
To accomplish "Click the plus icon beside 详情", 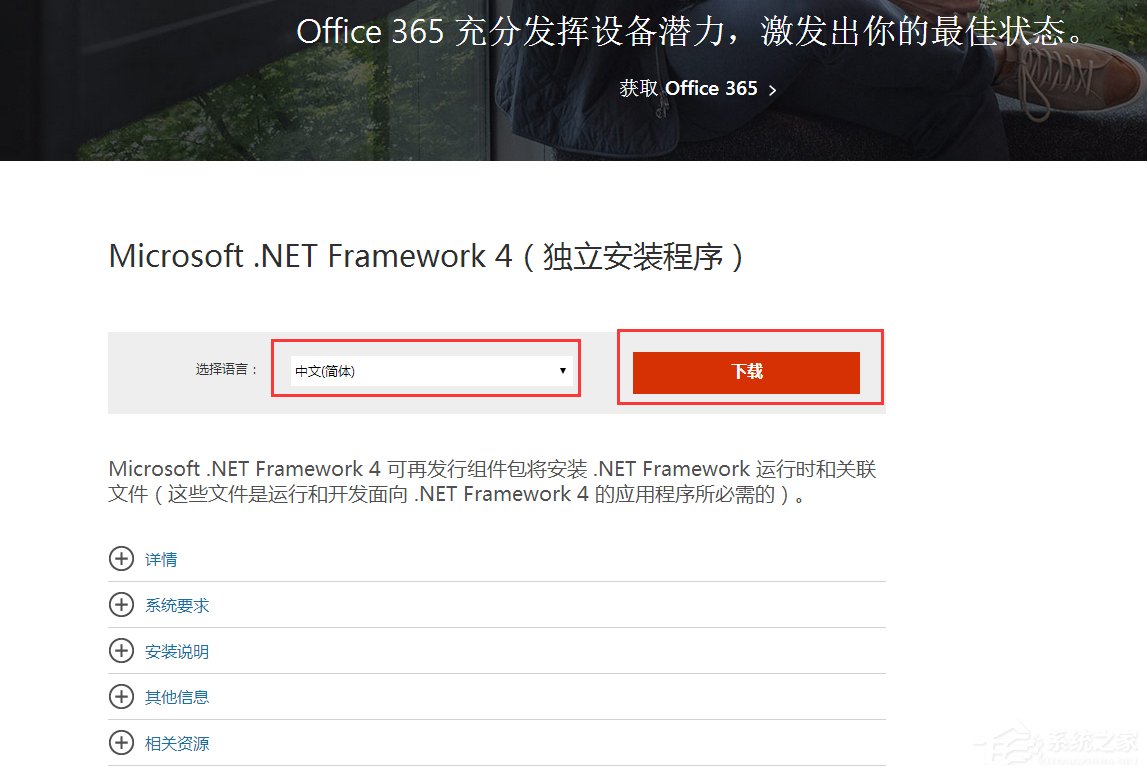I will [x=121, y=559].
